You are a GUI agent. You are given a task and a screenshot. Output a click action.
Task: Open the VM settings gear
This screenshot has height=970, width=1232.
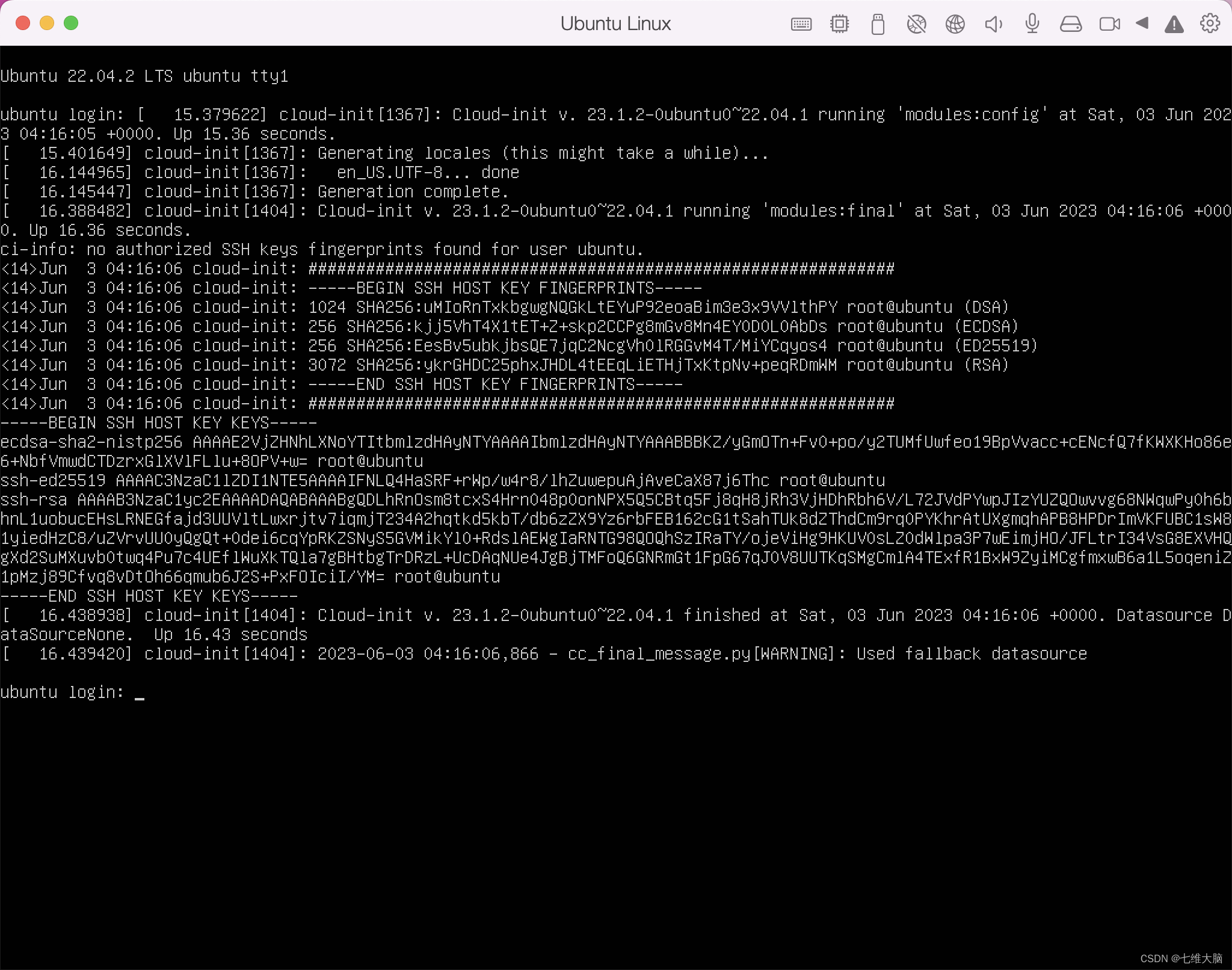[1210, 23]
